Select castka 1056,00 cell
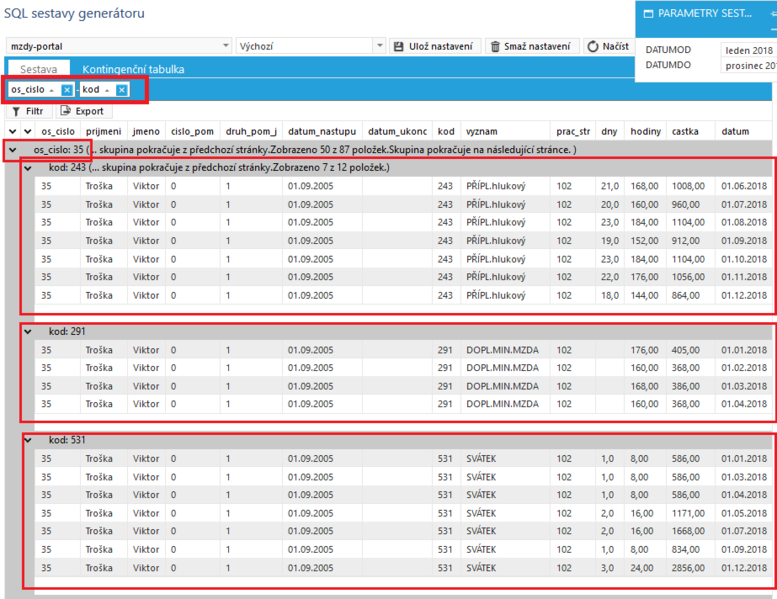This screenshot has height=599, width=777. click(690, 277)
